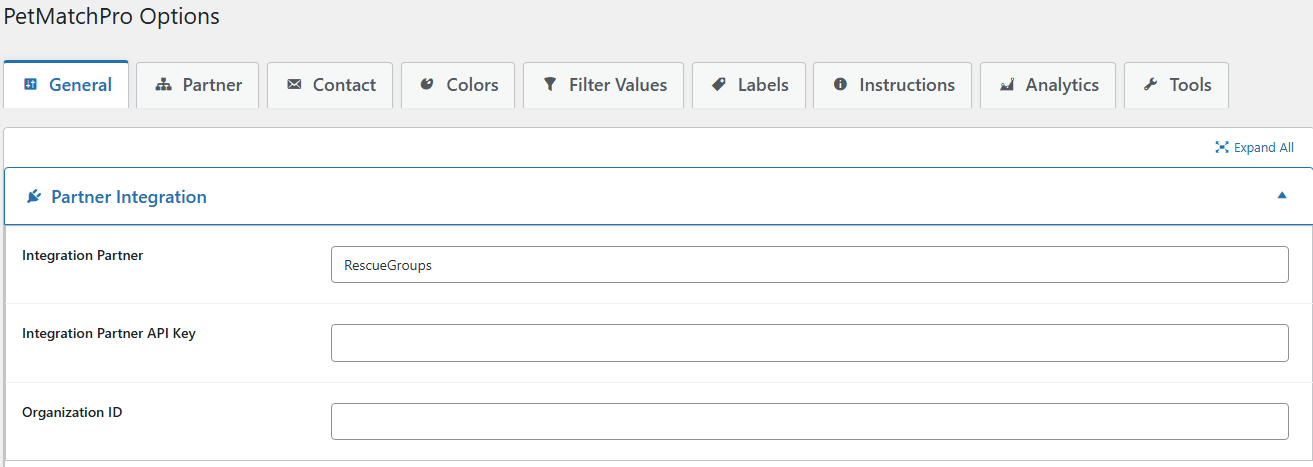The image size is (1313, 467).
Task: Open the Tools tab
Action: pos(1176,85)
